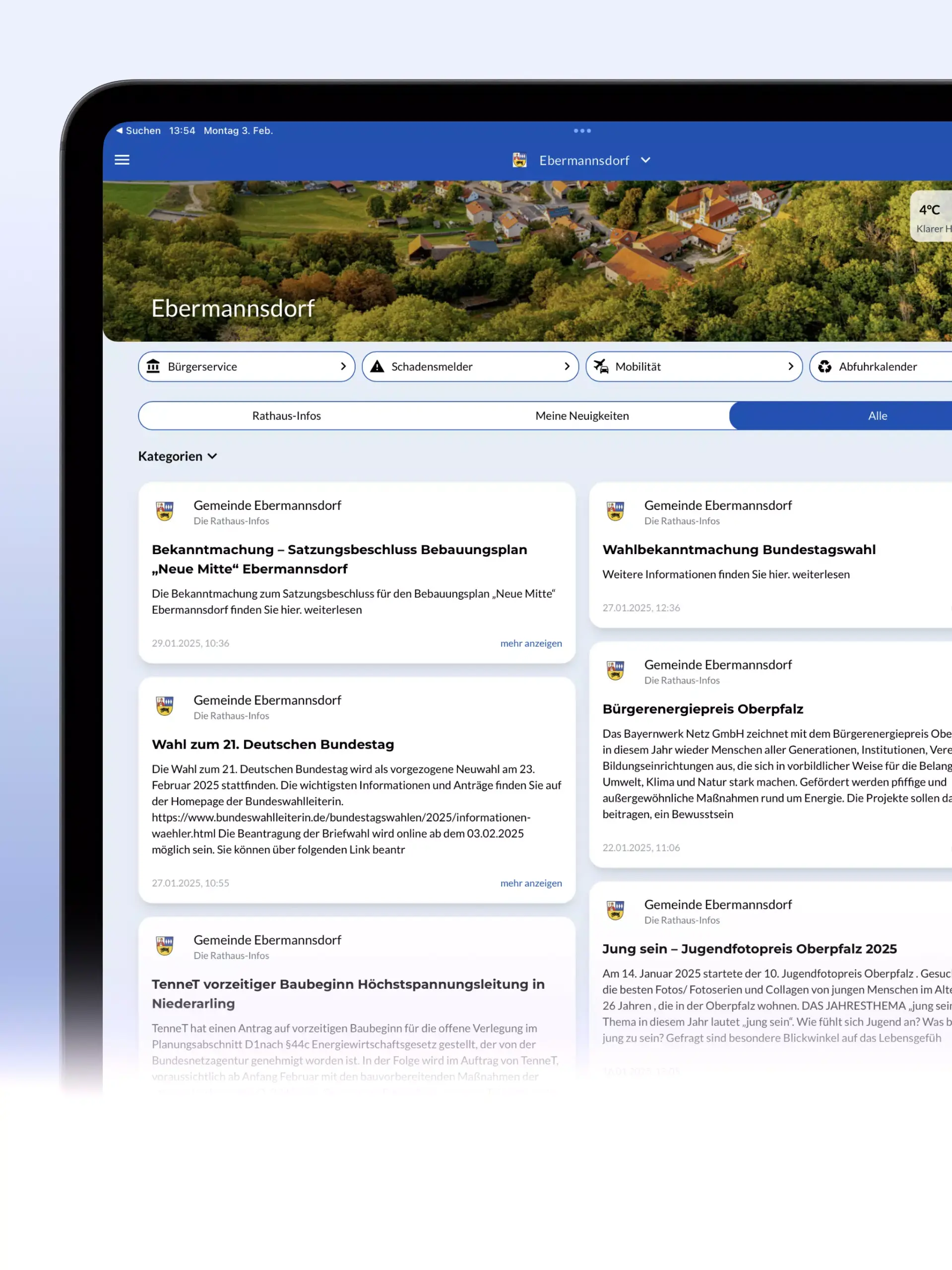Viewport: 952px width, 1270px height.
Task: Click mehr anzeigen on the Bekanntmachung card
Action: pyautogui.click(x=531, y=643)
